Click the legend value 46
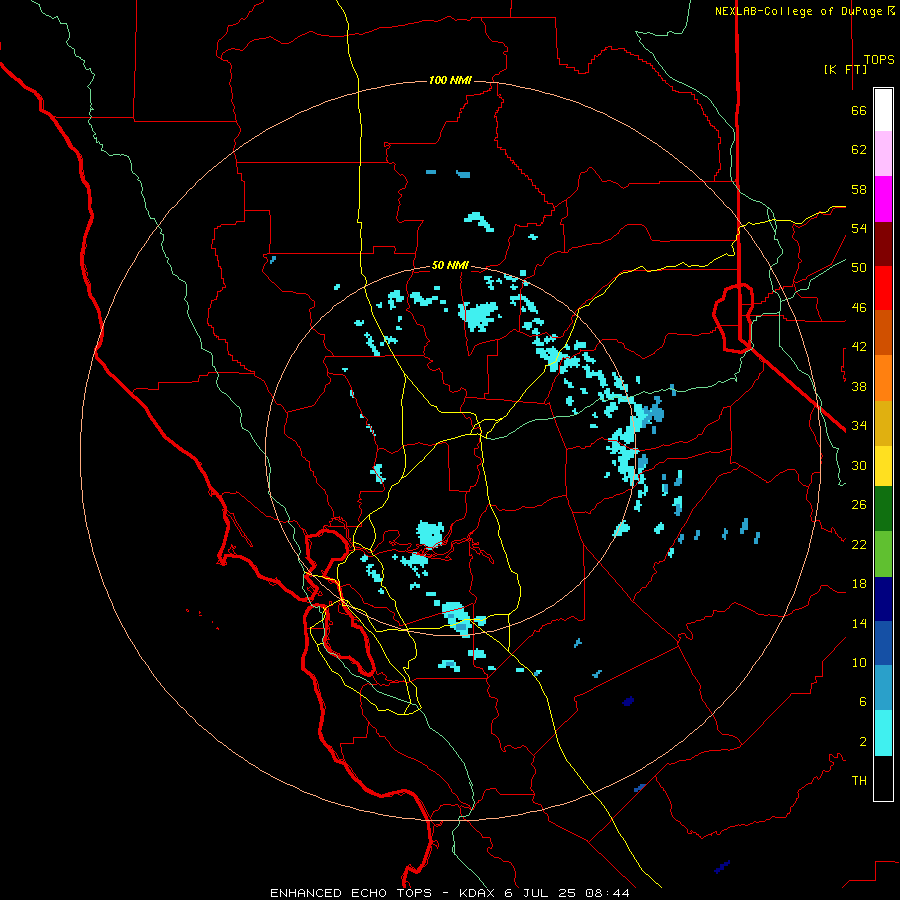Image resolution: width=900 pixels, height=900 pixels. pyautogui.click(x=859, y=308)
